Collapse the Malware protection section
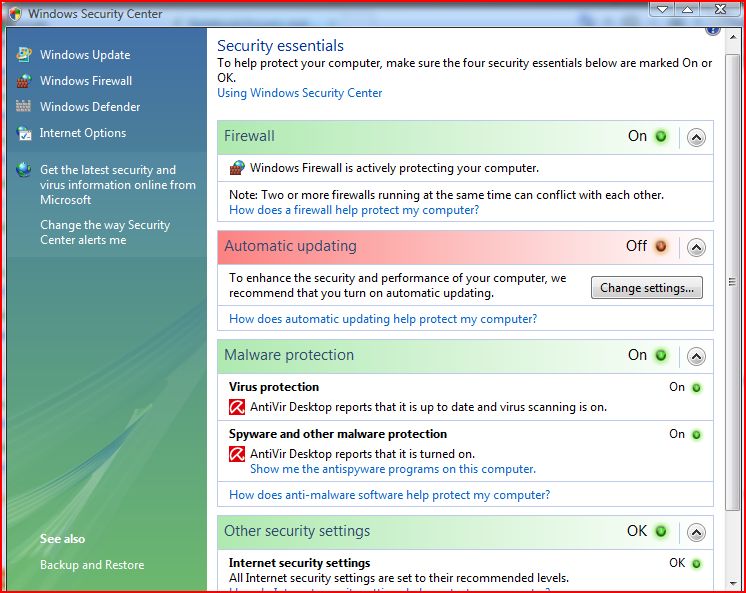Viewport: 746px width, 593px height. pyautogui.click(x=696, y=356)
